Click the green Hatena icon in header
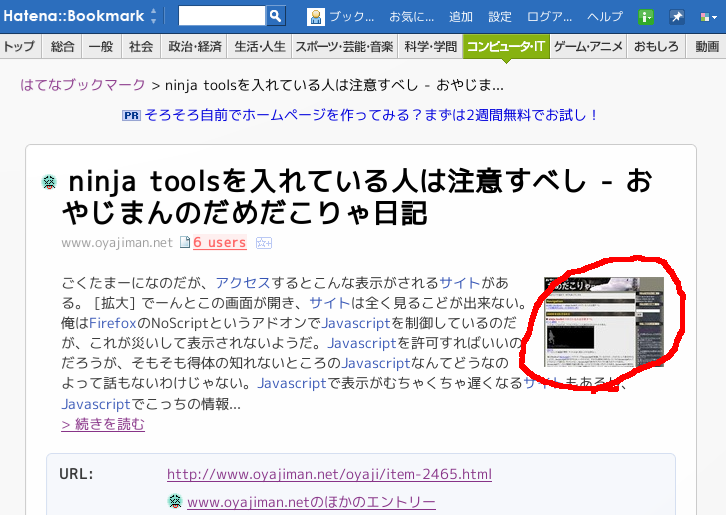726x515 pixels. click(646, 17)
